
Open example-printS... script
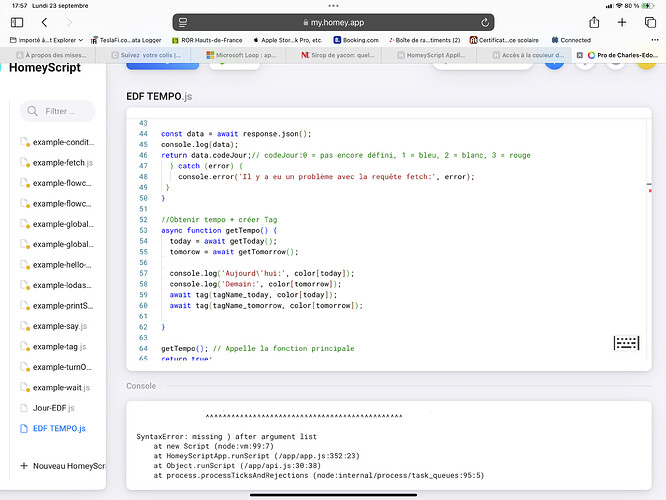(x=63, y=306)
